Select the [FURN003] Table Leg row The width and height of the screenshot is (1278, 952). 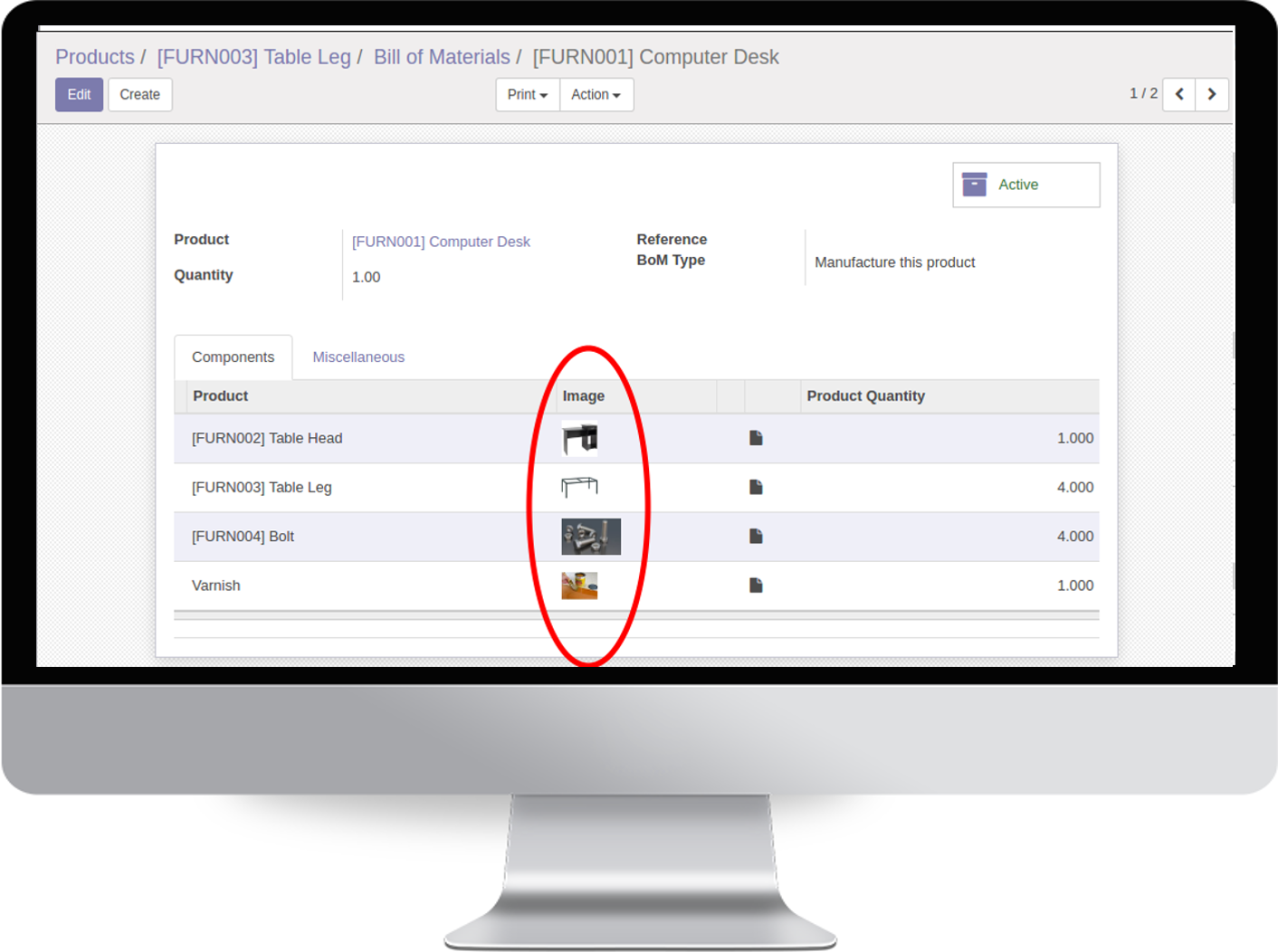click(636, 488)
